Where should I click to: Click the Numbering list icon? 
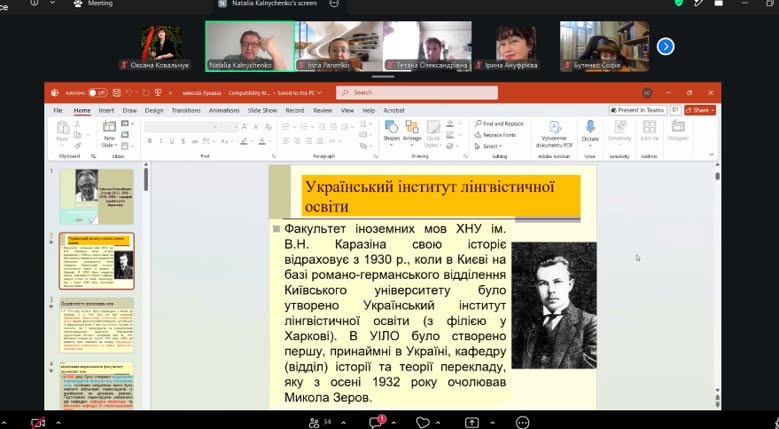302,128
